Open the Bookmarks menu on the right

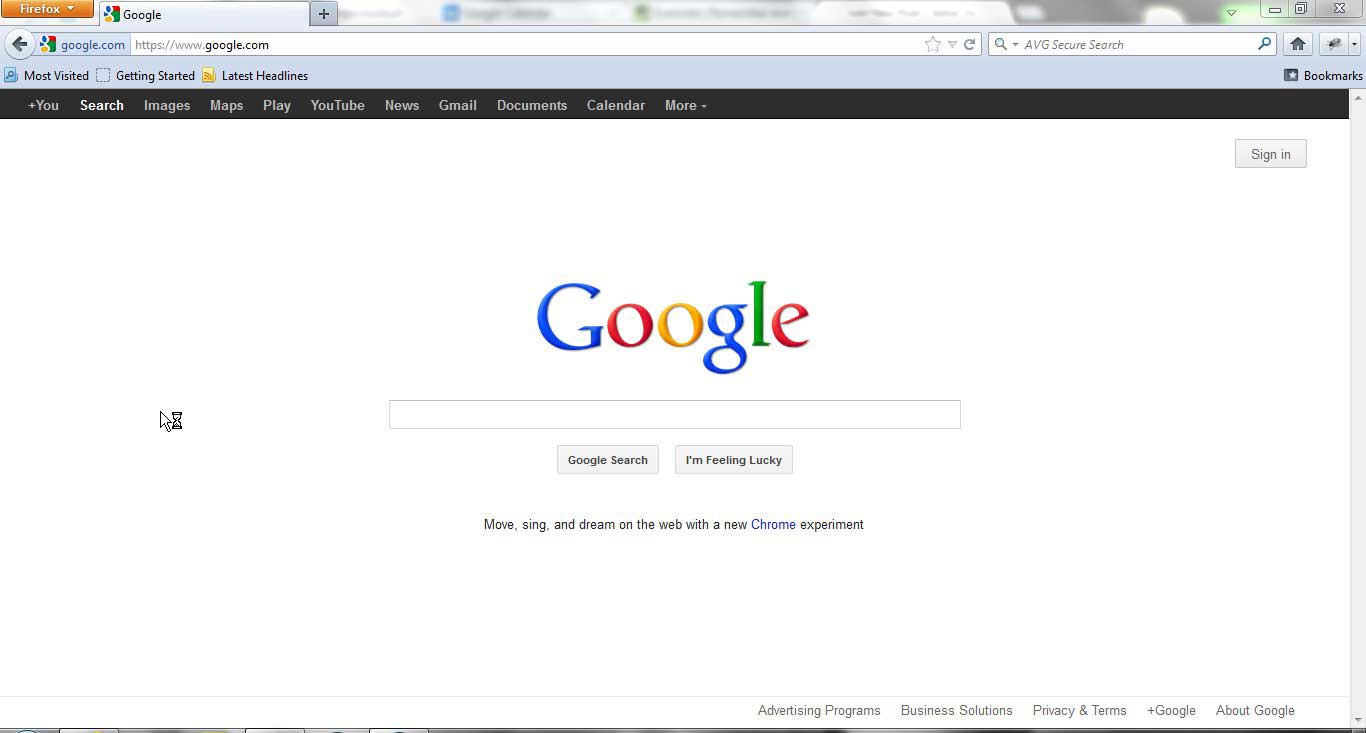pyautogui.click(x=1323, y=75)
